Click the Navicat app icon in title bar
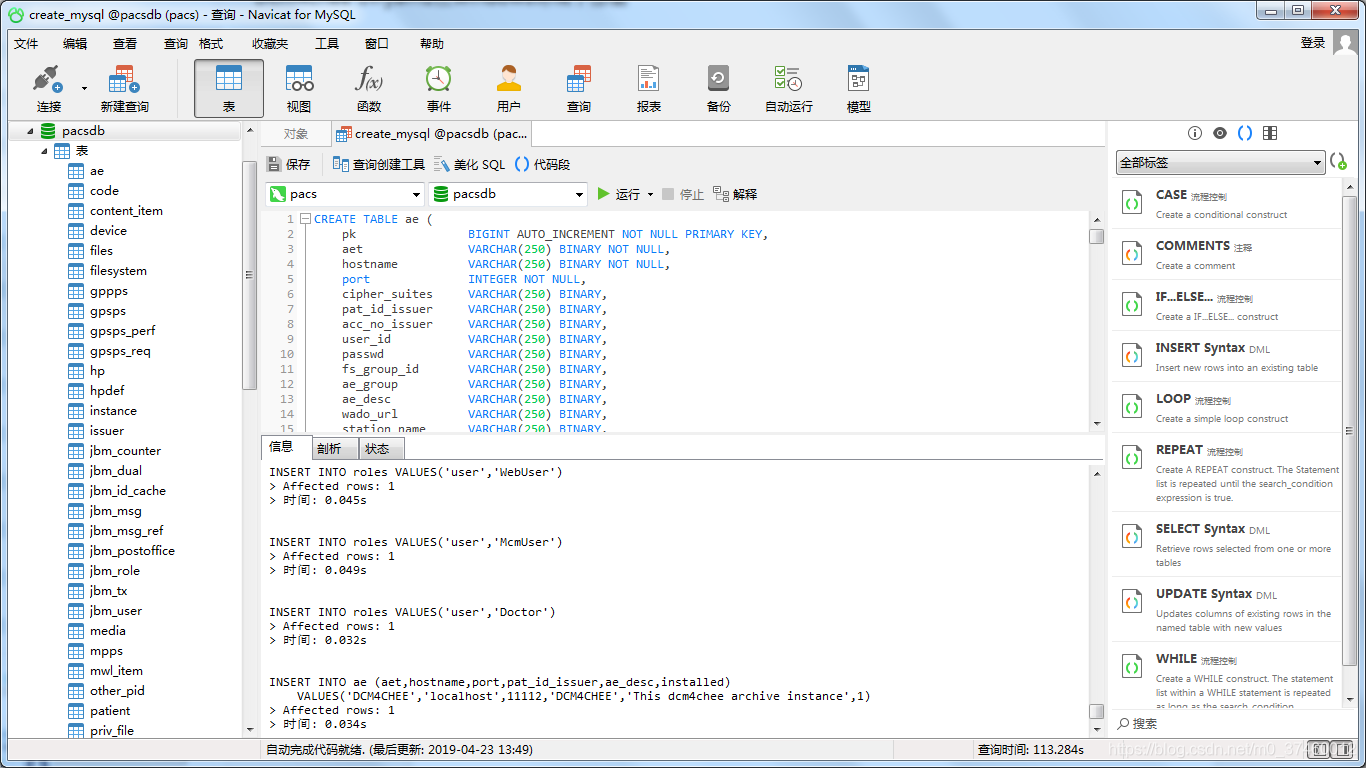The image size is (1366, 768). [15, 14]
